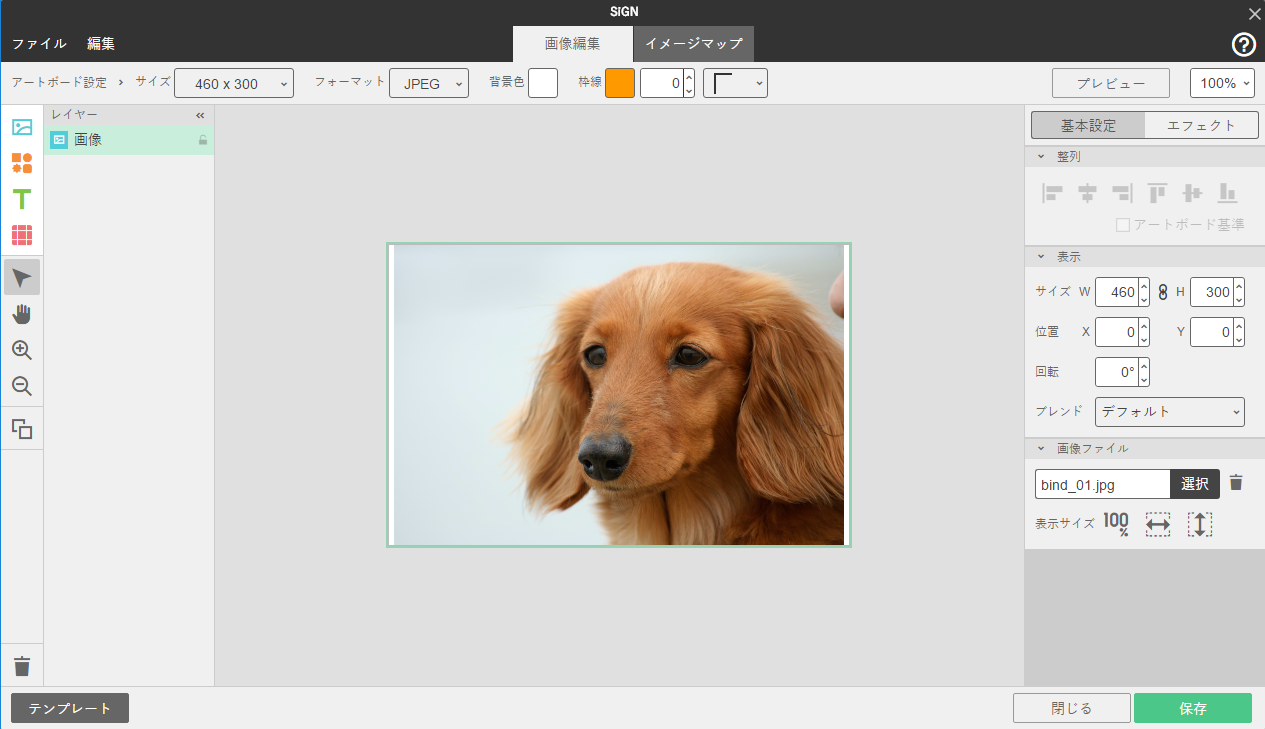Screen dimensions: 1265x729
Task: Fit image to artboard height
Action: pyautogui.click(x=1200, y=524)
